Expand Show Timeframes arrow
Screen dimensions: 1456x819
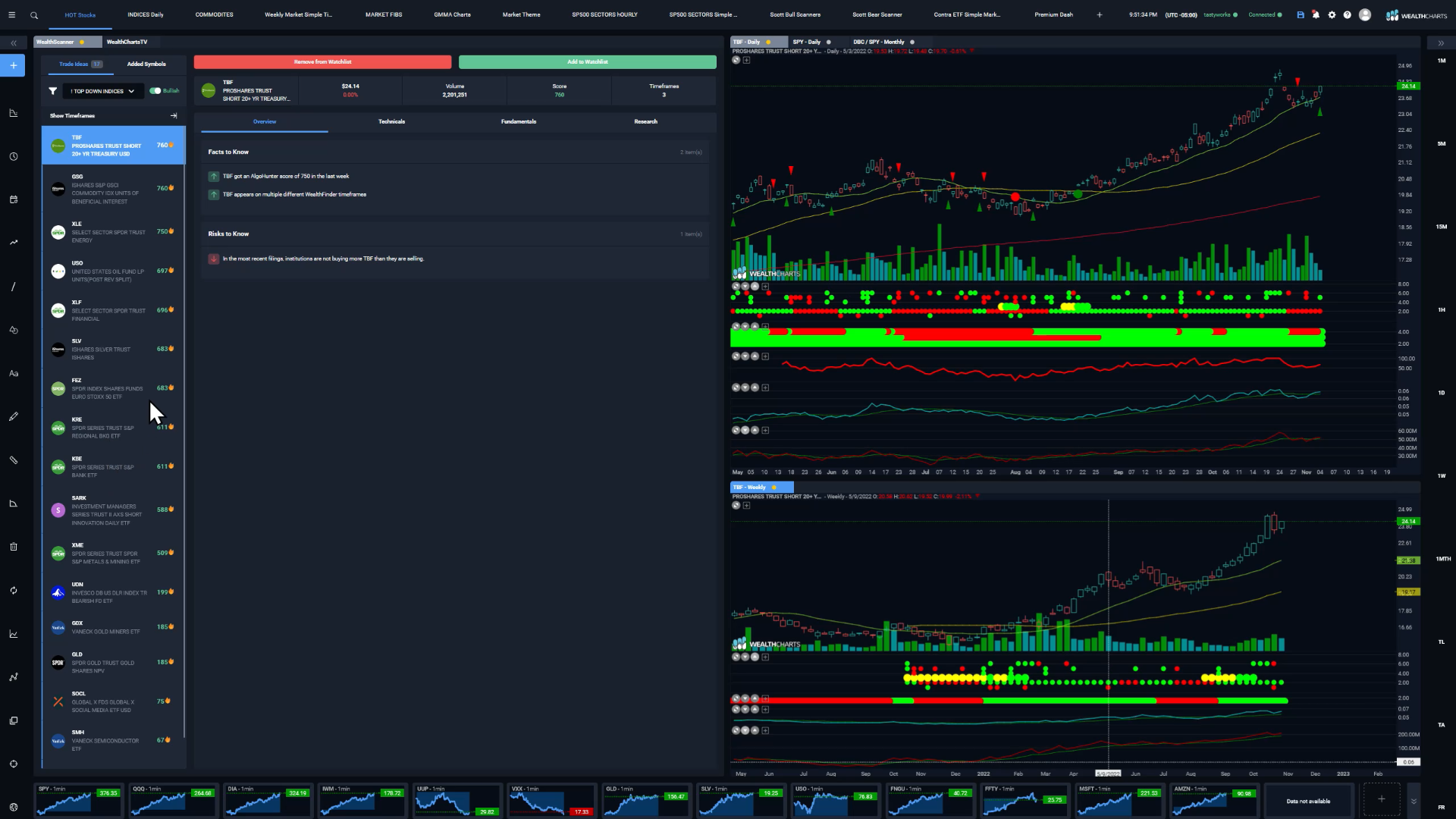(x=174, y=116)
